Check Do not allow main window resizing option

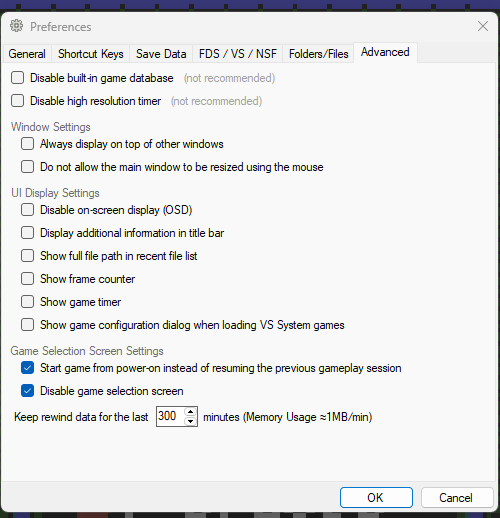tap(27, 167)
